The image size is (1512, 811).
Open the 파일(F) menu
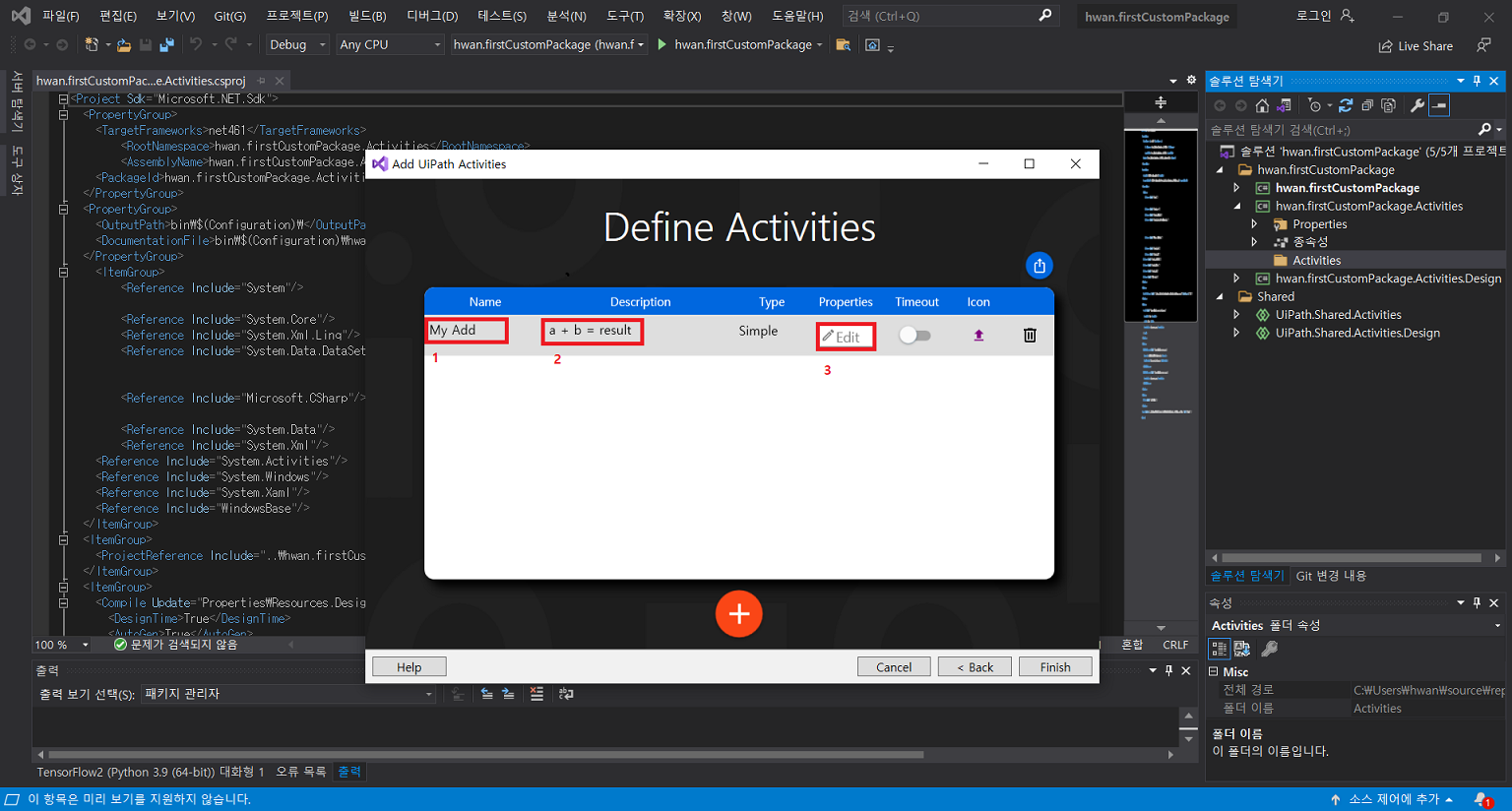tap(60, 16)
